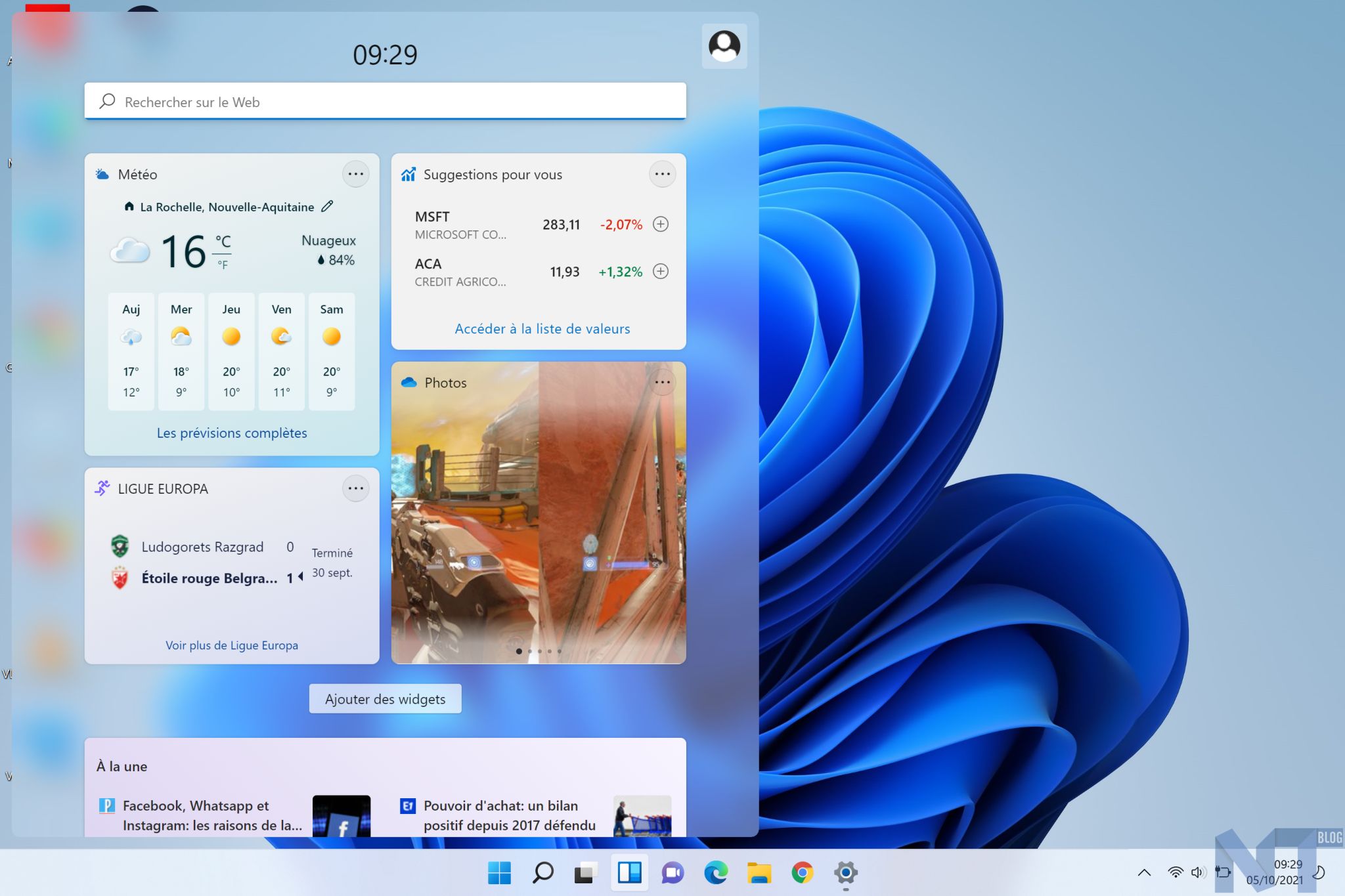Switch temperature unit to °C

[223, 242]
